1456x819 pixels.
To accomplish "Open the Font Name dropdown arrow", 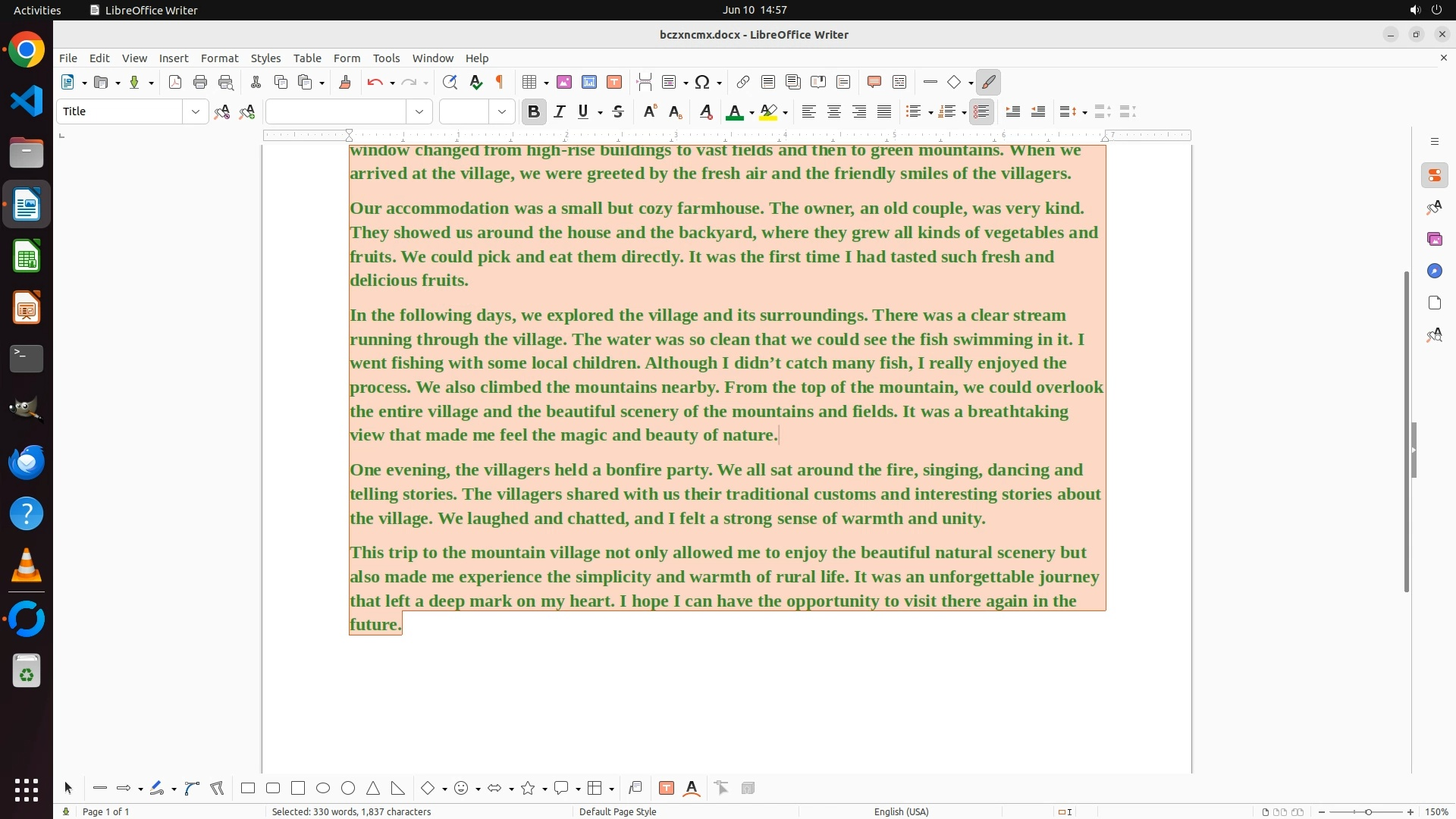I will point(419,112).
